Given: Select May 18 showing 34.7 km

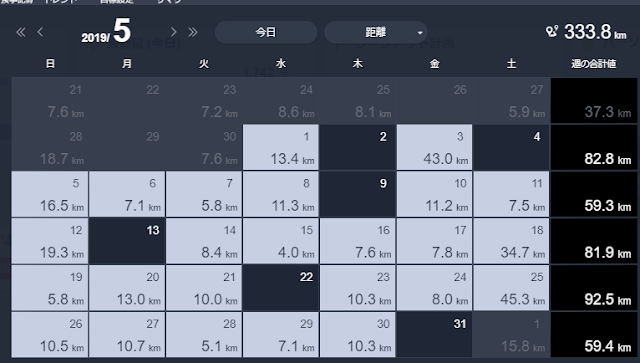Looking at the screenshot, I should pos(511,241).
